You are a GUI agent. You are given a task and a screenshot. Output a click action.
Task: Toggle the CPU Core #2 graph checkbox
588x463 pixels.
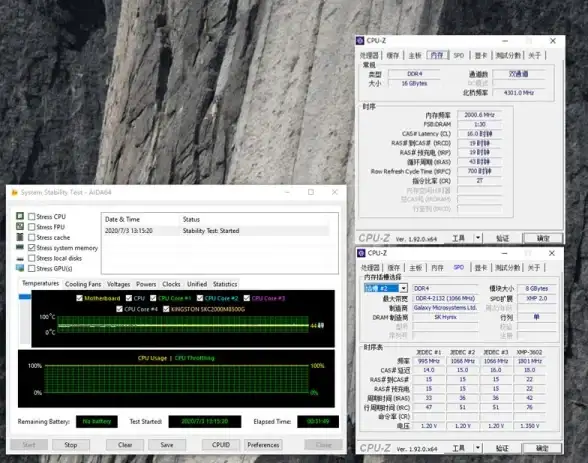200,298
